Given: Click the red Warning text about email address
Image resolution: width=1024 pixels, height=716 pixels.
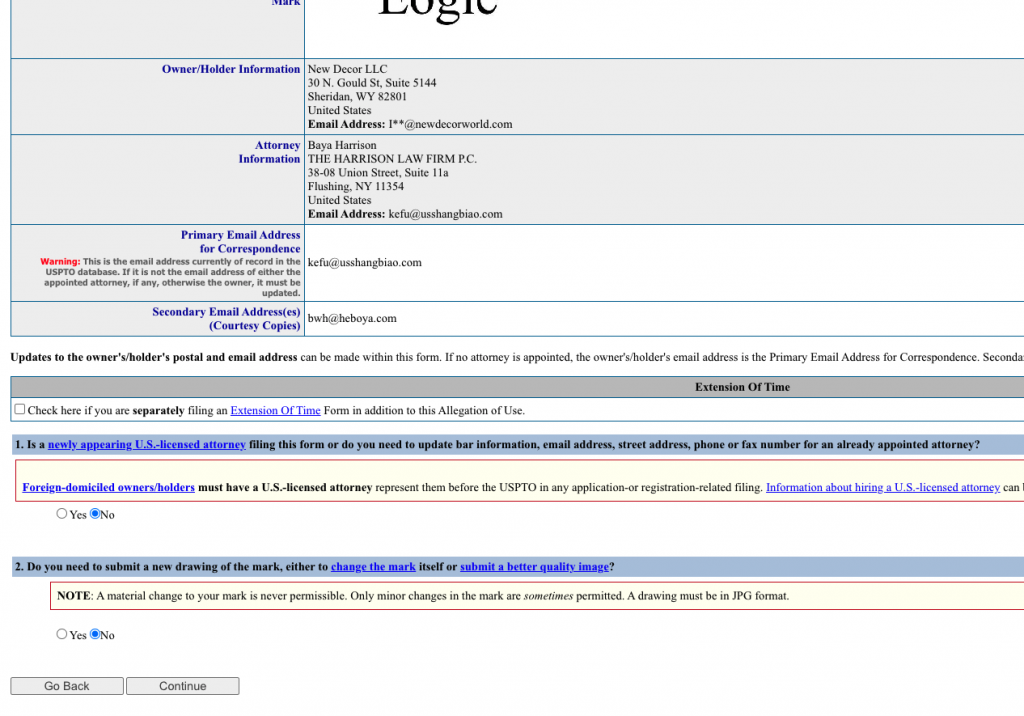Looking at the screenshot, I should (170, 277).
